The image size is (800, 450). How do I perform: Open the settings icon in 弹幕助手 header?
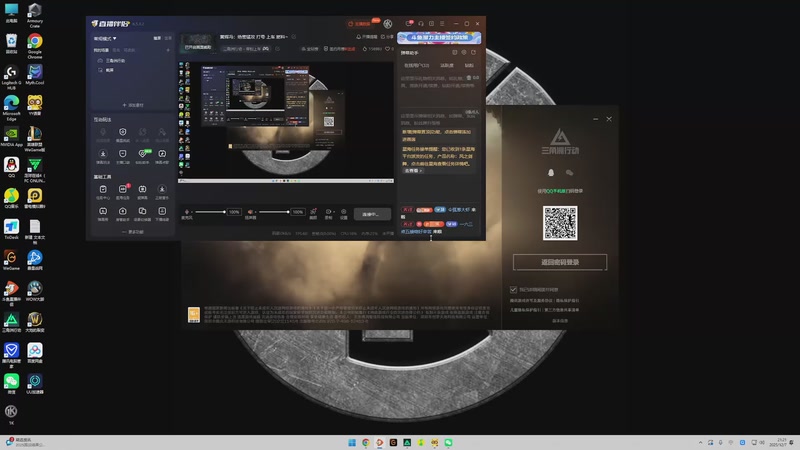[x=464, y=53]
